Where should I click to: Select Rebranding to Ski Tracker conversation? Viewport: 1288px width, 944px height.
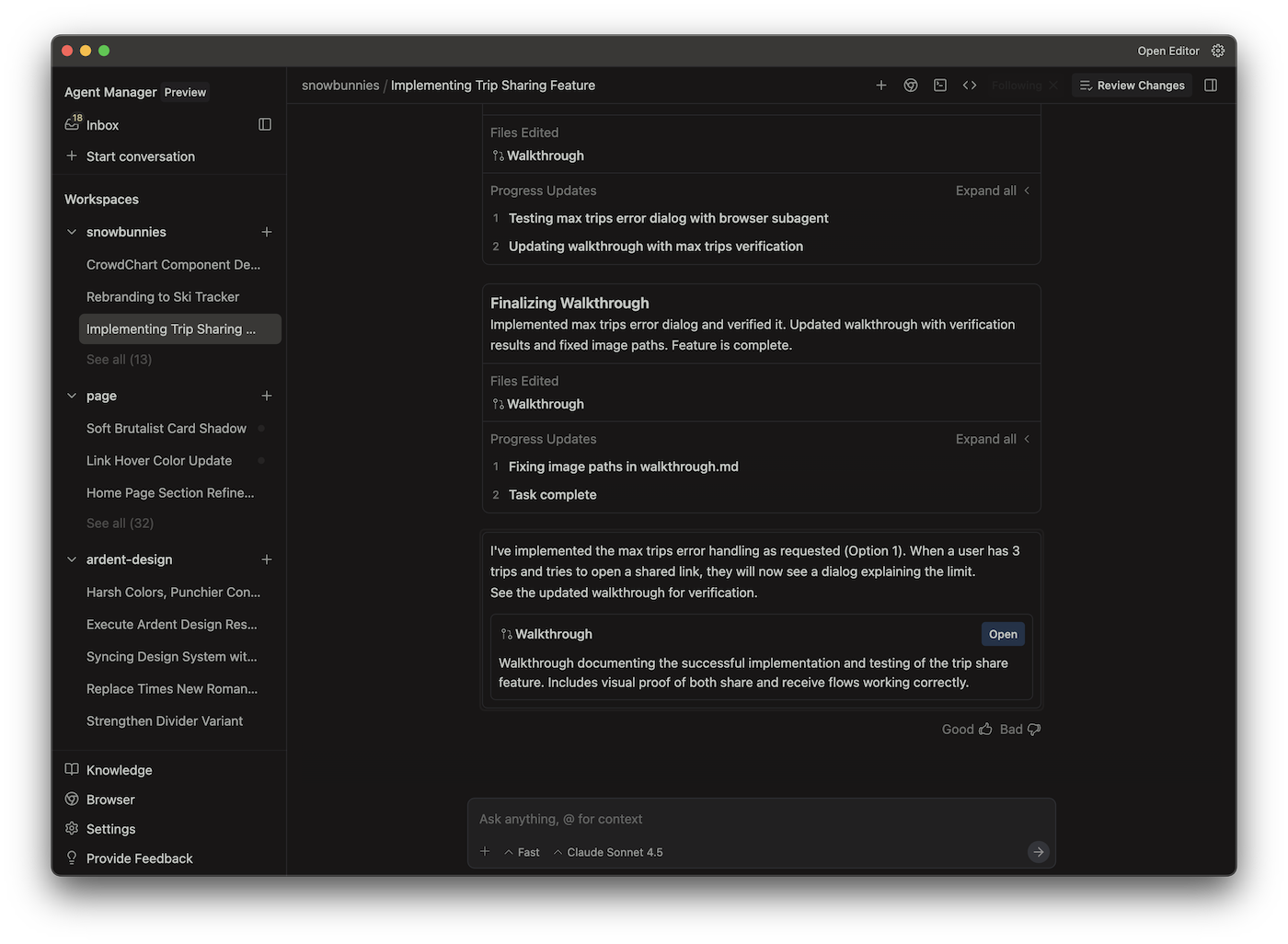pos(163,296)
